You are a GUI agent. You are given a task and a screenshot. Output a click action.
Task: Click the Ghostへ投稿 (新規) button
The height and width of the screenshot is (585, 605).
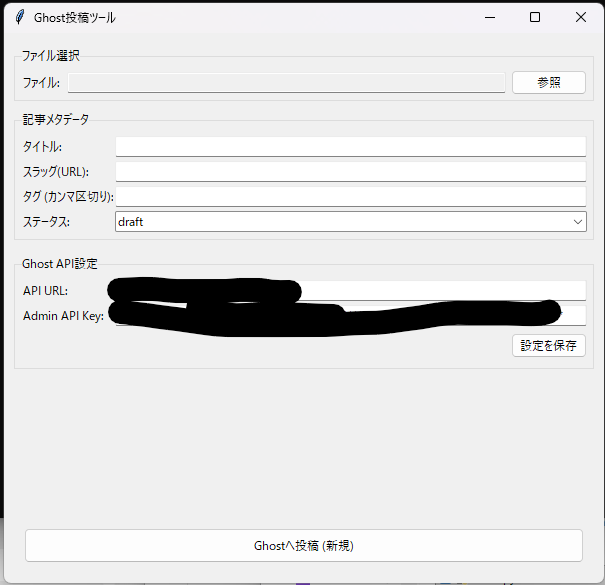click(304, 545)
